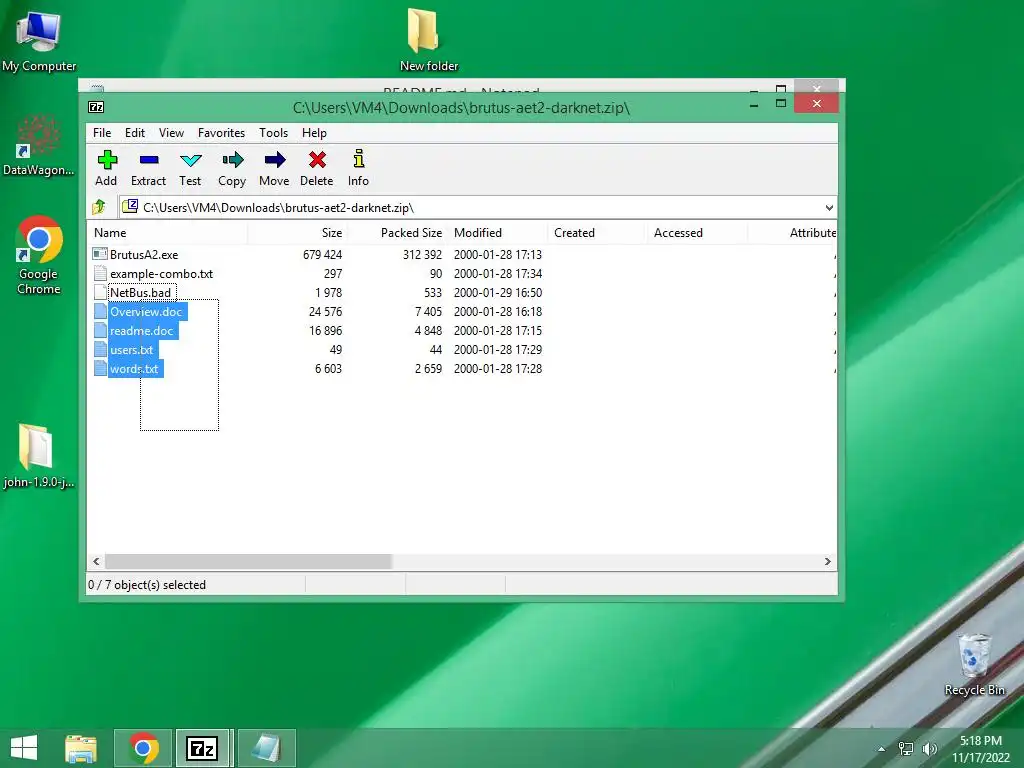Image resolution: width=1024 pixels, height=768 pixels.
Task: Open the Favorites menu
Action: [x=221, y=133]
